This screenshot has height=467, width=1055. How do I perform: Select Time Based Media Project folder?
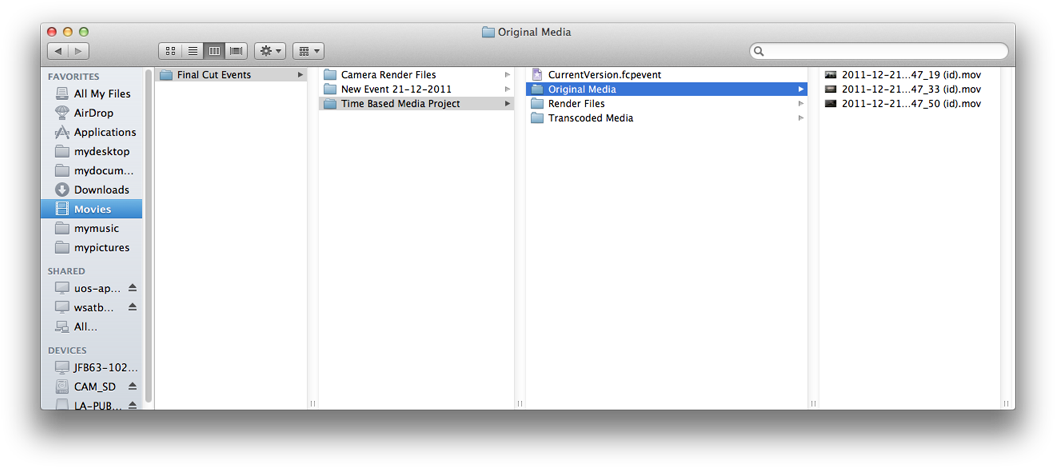tap(416, 104)
